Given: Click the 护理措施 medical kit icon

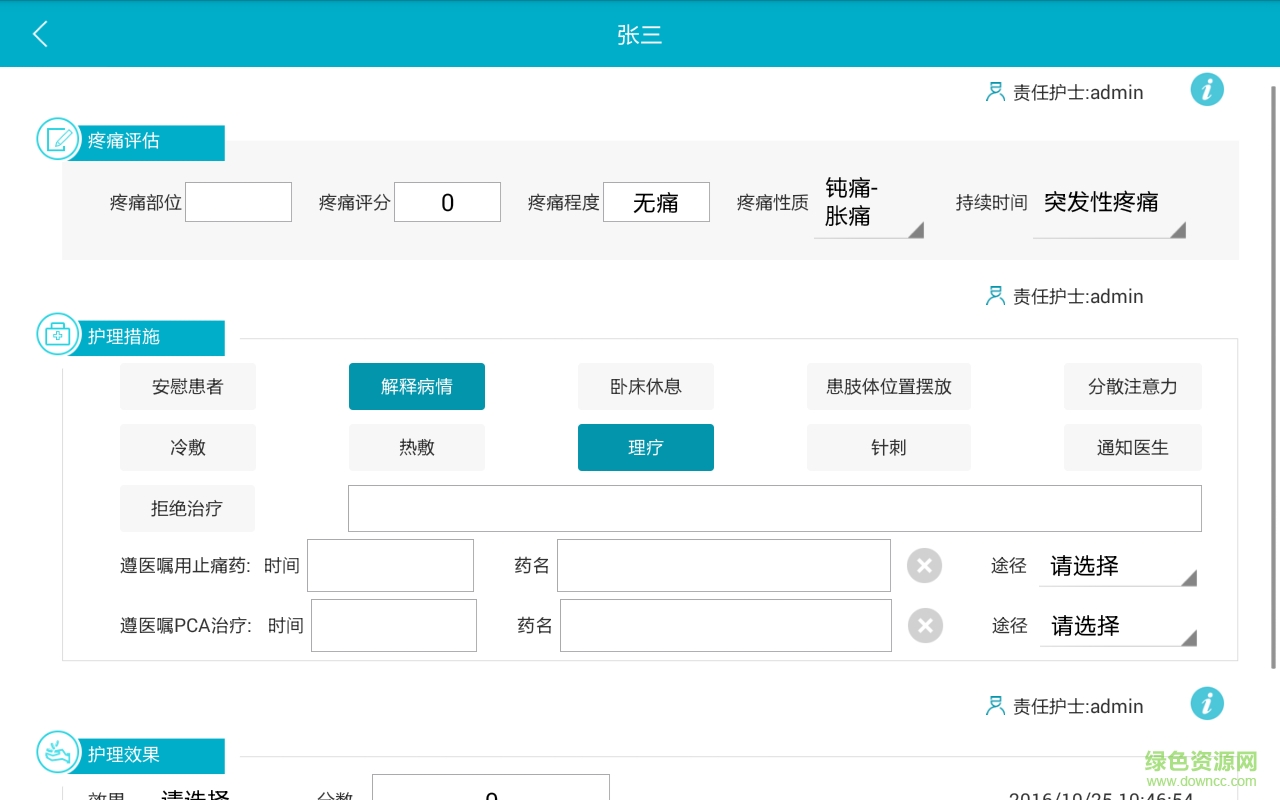Looking at the screenshot, I should (x=58, y=335).
